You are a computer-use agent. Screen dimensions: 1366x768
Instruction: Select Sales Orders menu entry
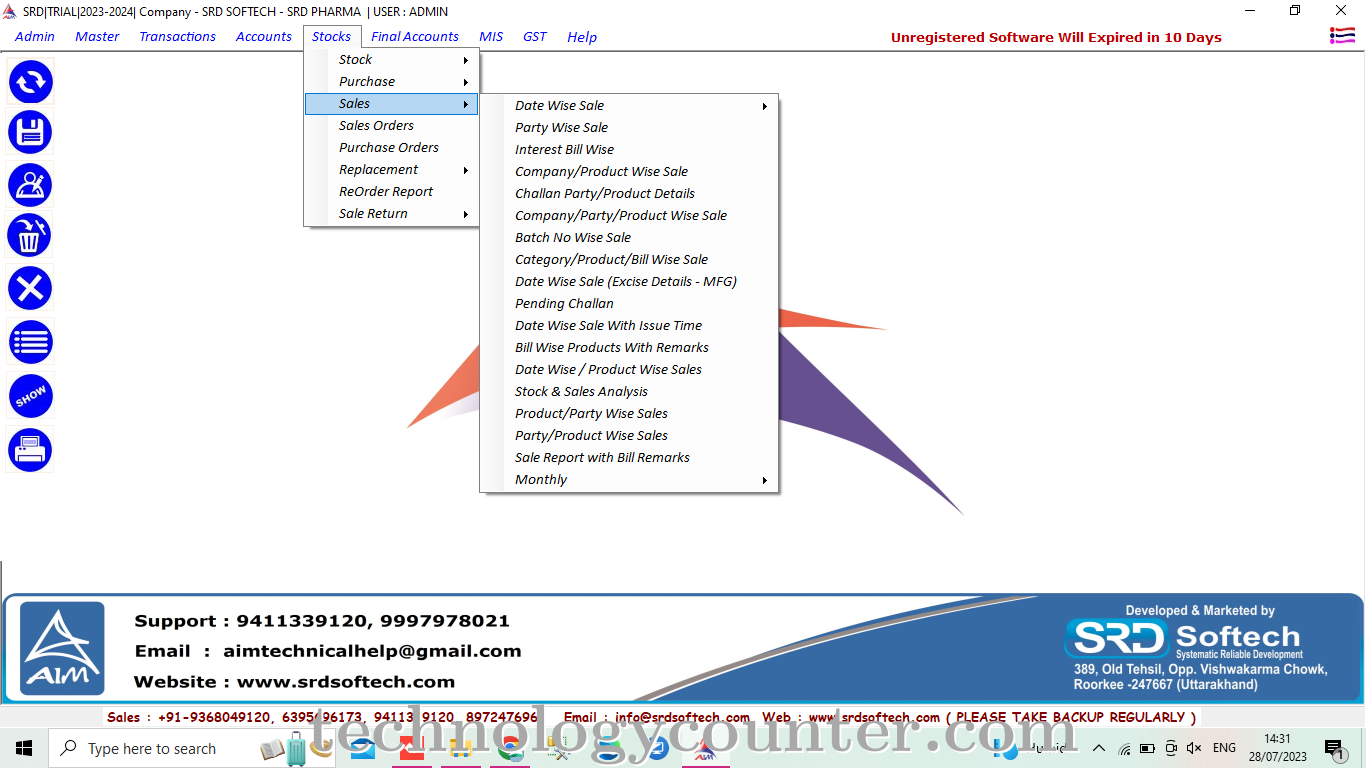pos(392,126)
